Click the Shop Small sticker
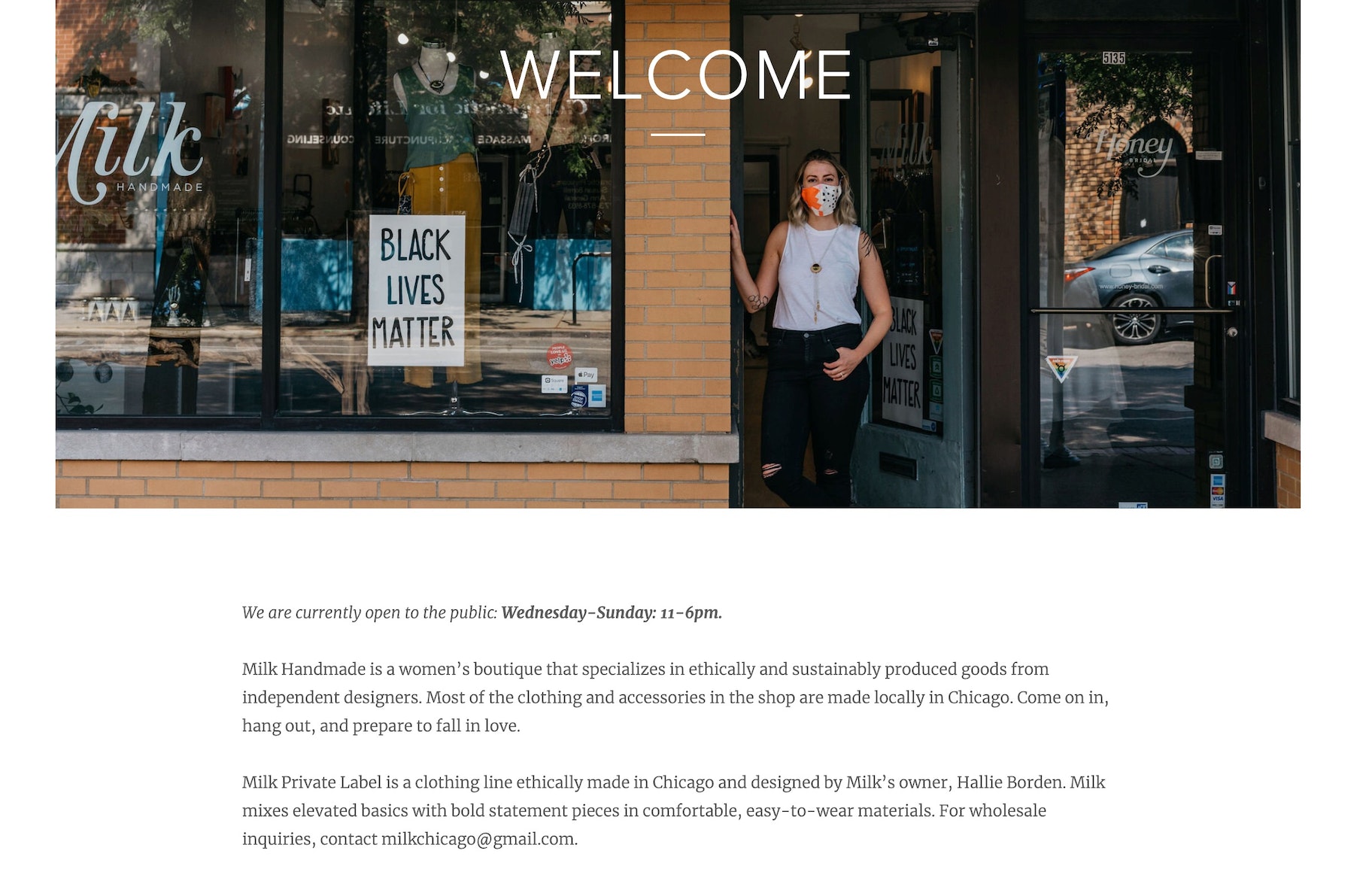The image size is (1372, 881). pyautogui.click(x=578, y=396)
